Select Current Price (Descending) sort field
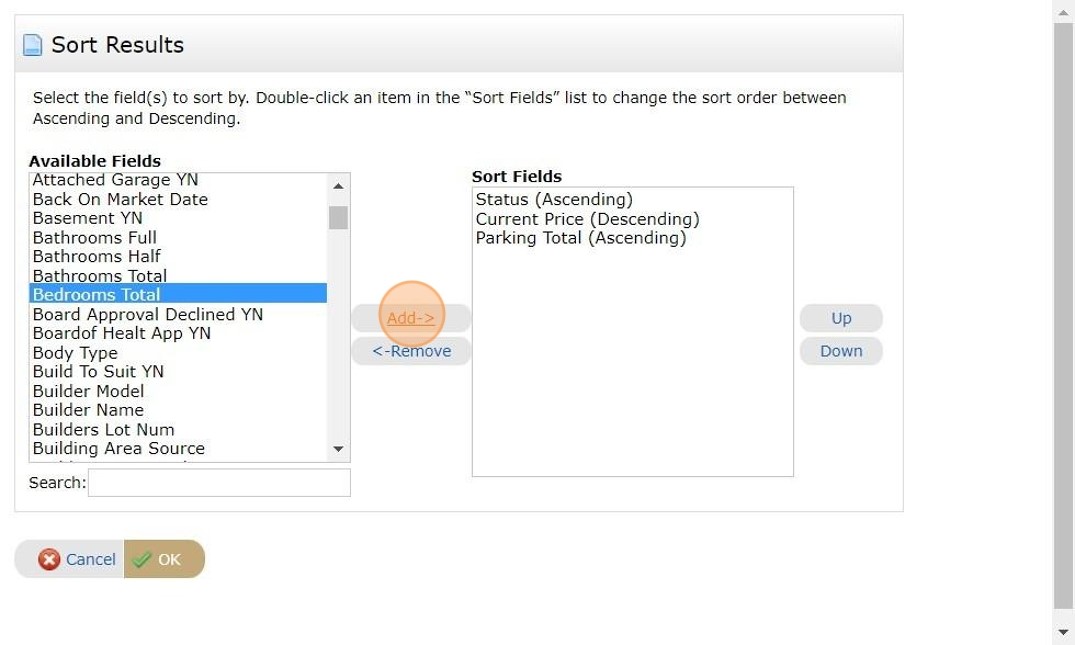1075x645 pixels. pos(587,219)
